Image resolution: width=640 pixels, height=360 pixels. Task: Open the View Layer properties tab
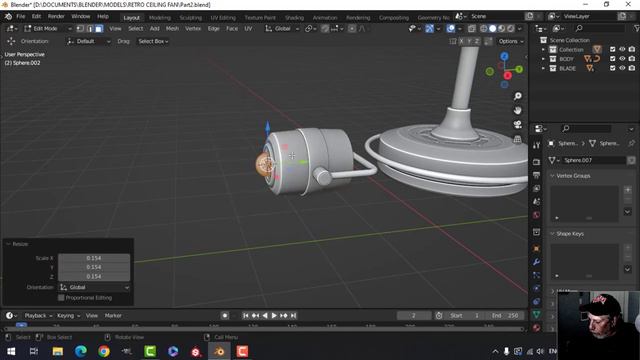(x=536, y=189)
